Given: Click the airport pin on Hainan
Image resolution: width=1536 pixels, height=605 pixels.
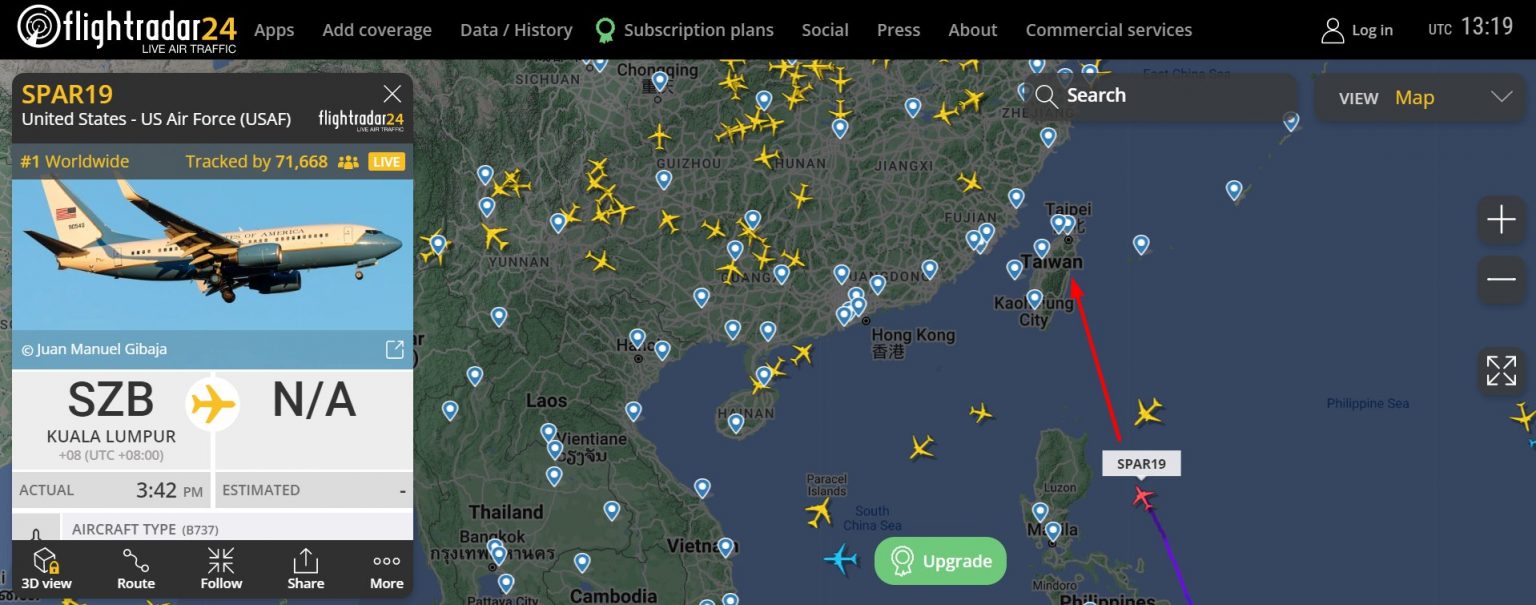Looking at the screenshot, I should click(x=736, y=422).
